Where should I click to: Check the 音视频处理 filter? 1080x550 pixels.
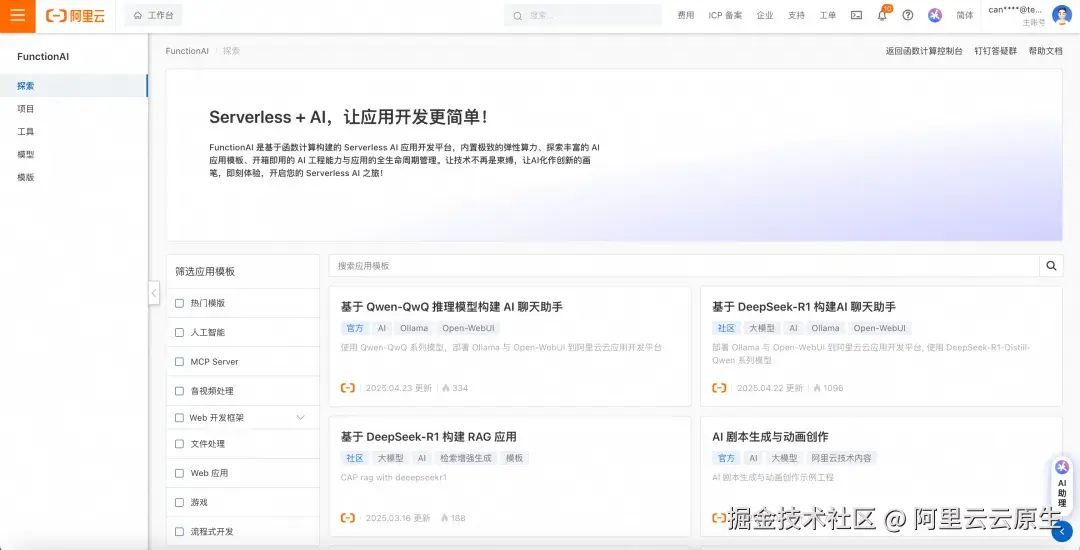180,391
